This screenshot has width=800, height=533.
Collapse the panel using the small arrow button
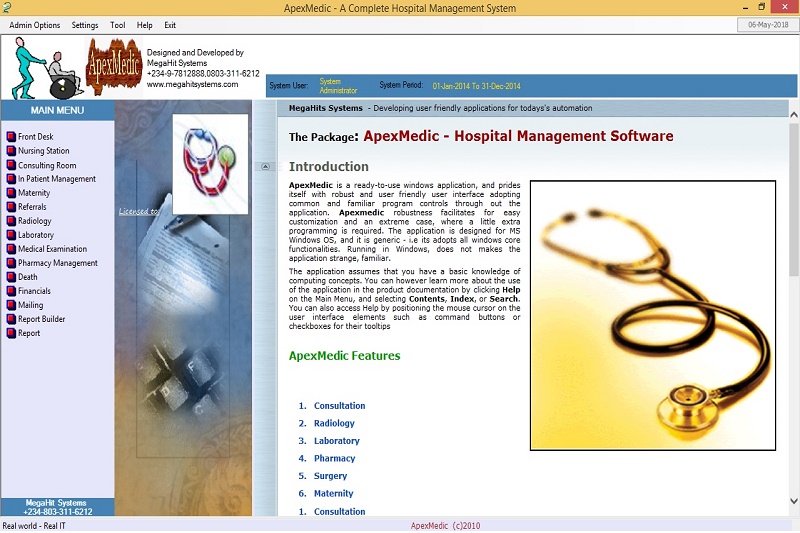[265, 167]
